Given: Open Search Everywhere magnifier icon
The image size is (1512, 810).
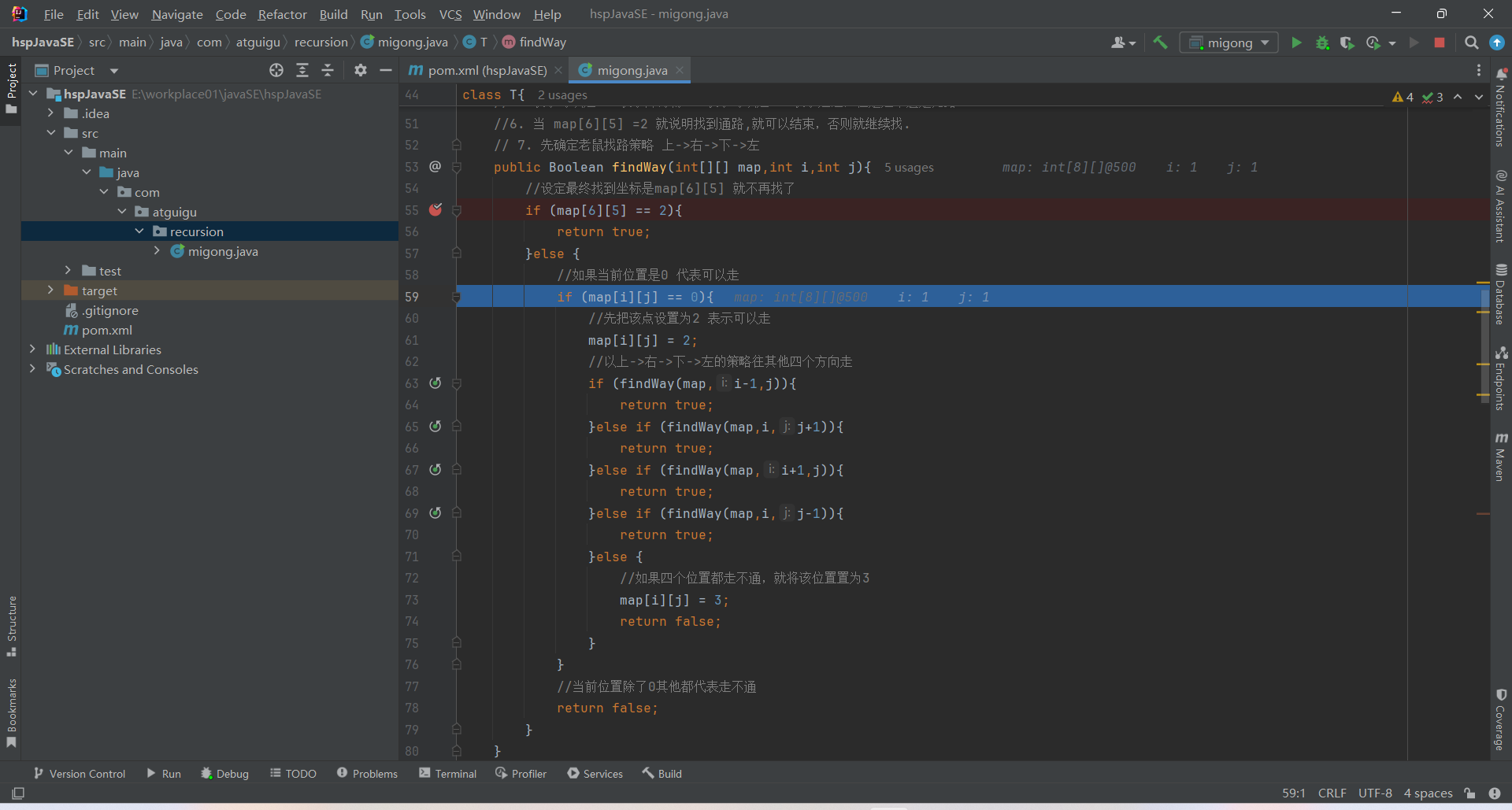Looking at the screenshot, I should pos(1471,43).
